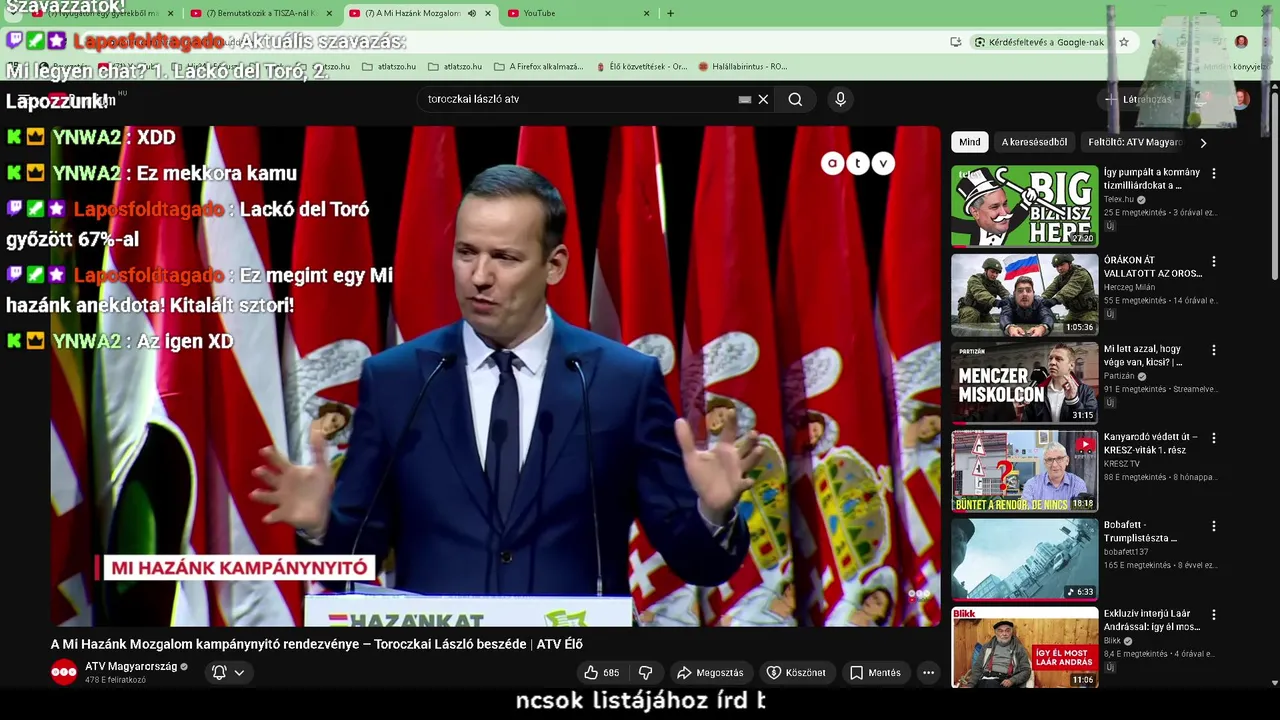Close the Bemutatkozik a TISZA-nál tab

pyautogui.click(x=329, y=13)
